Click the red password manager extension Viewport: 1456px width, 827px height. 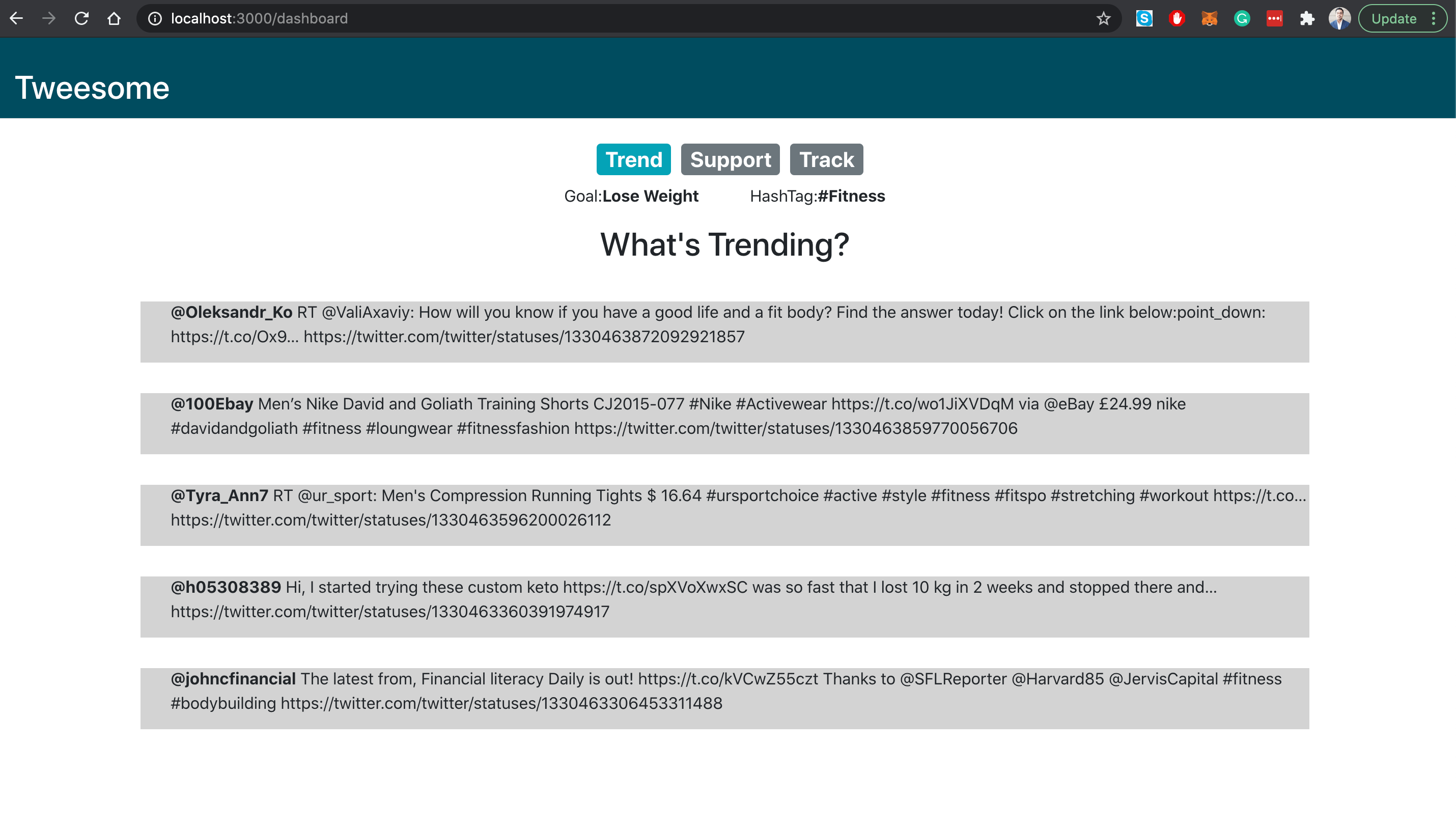[x=1274, y=18]
